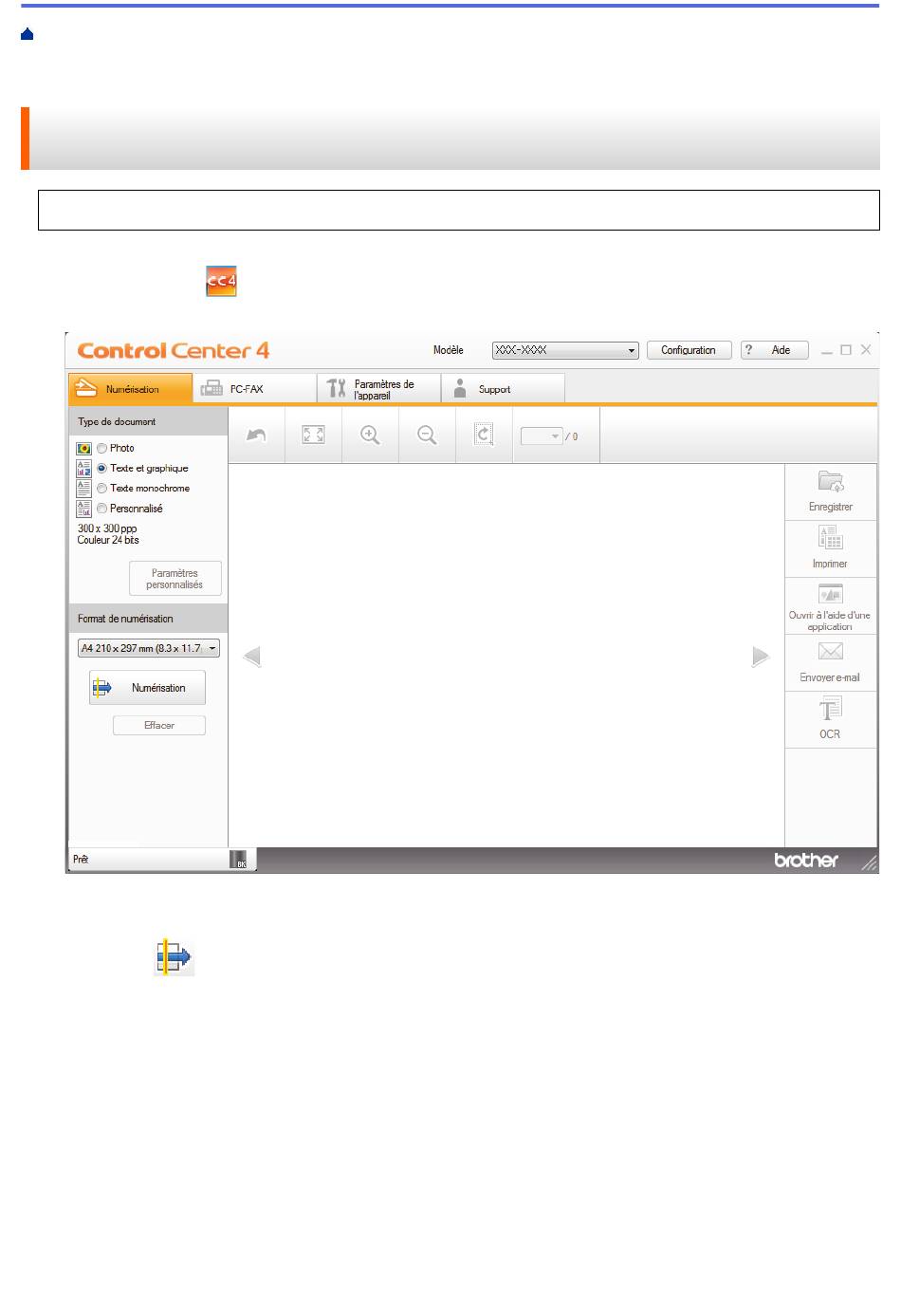
Task: Click the window resize grip
Action: click(x=869, y=862)
